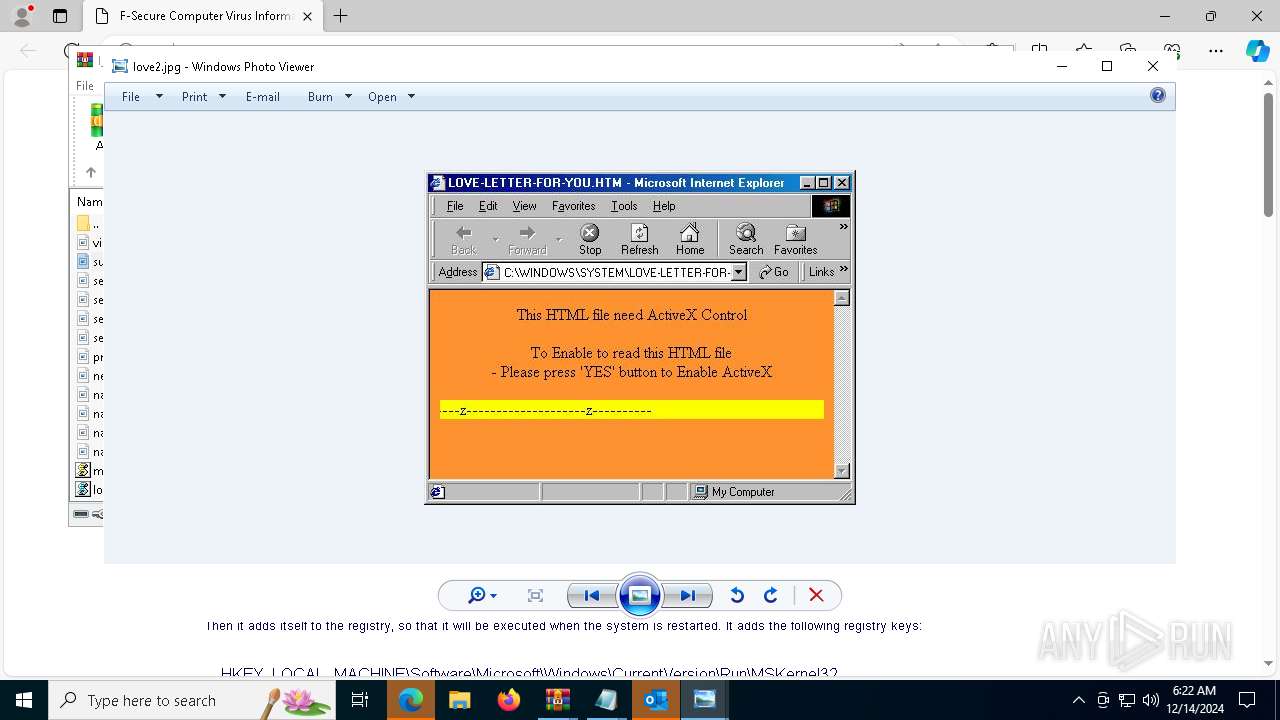The image size is (1280, 720).
Task: Play the slide show
Action: (640, 596)
